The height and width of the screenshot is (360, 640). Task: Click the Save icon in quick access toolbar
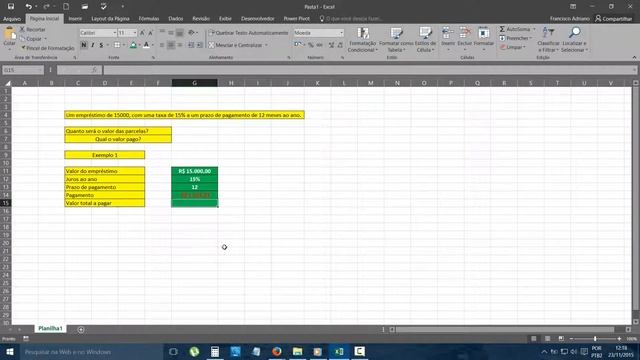coord(11,6)
